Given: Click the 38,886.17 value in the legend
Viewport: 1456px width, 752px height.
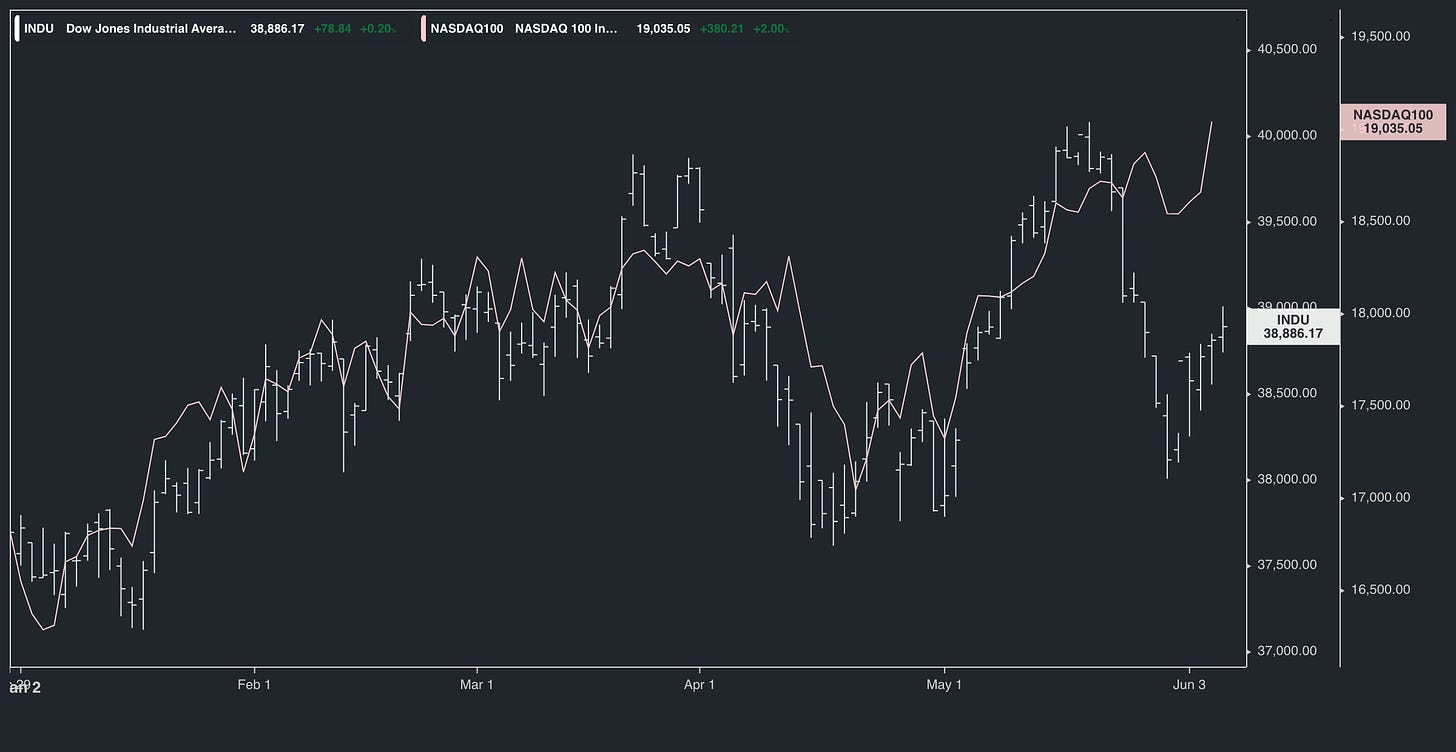Looking at the screenshot, I should [x=277, y=29].
